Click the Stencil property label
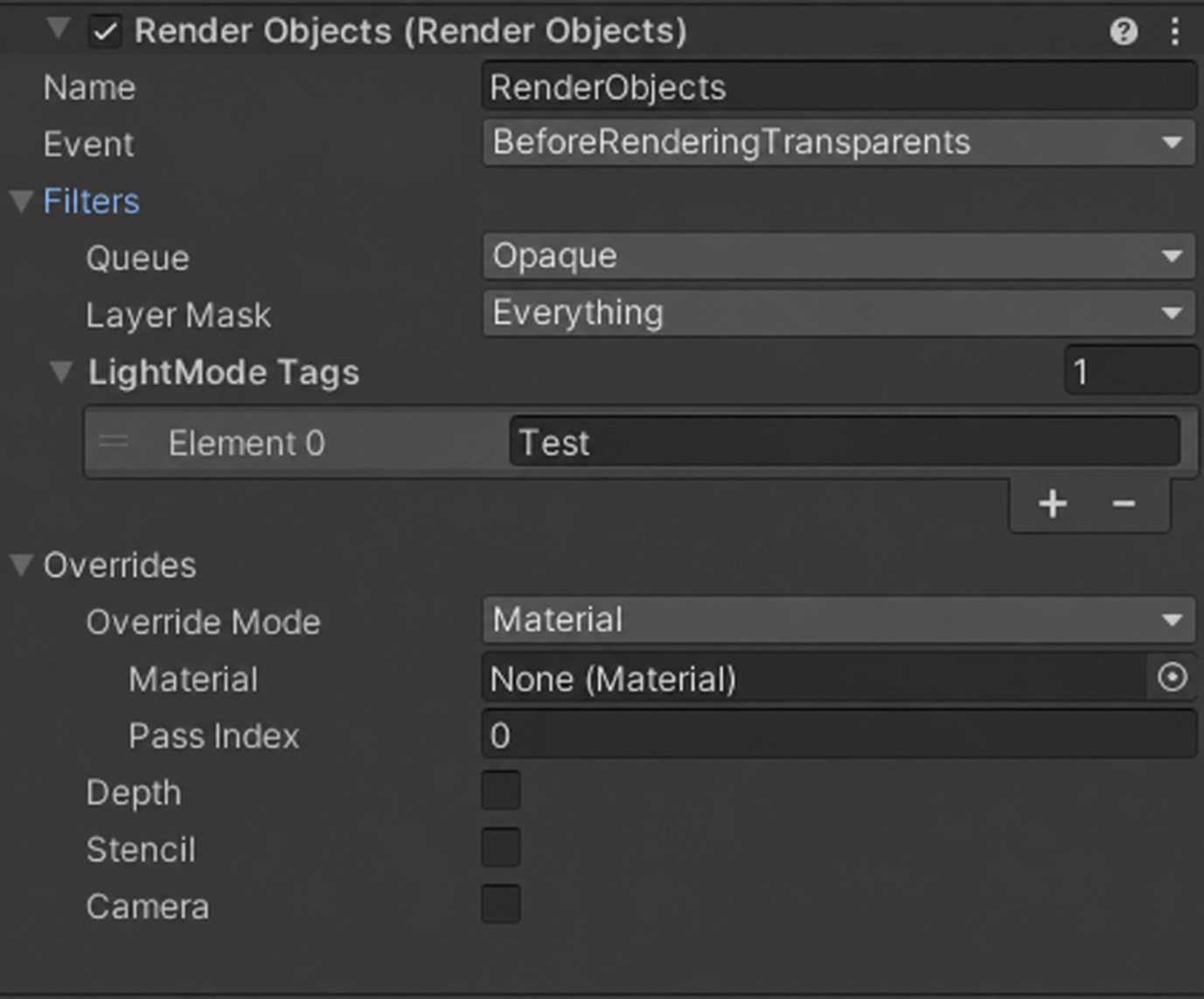Viewport: 1204px width, 999px height. [141, 849]
